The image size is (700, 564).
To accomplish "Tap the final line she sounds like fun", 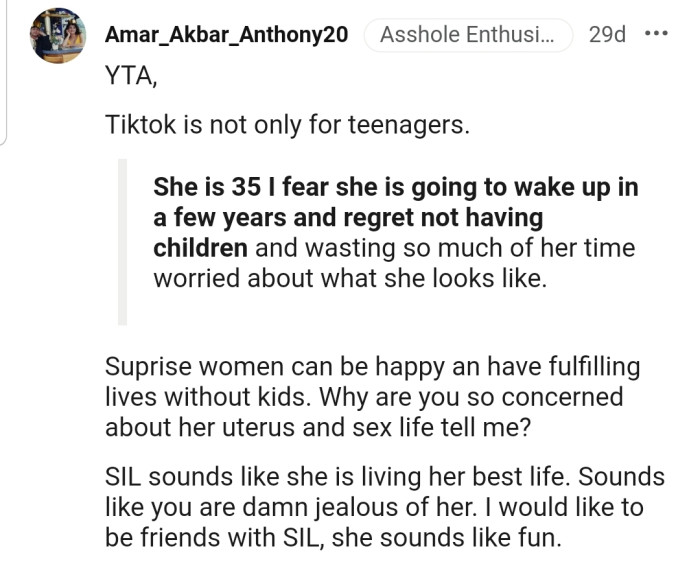I will (446, 538).
